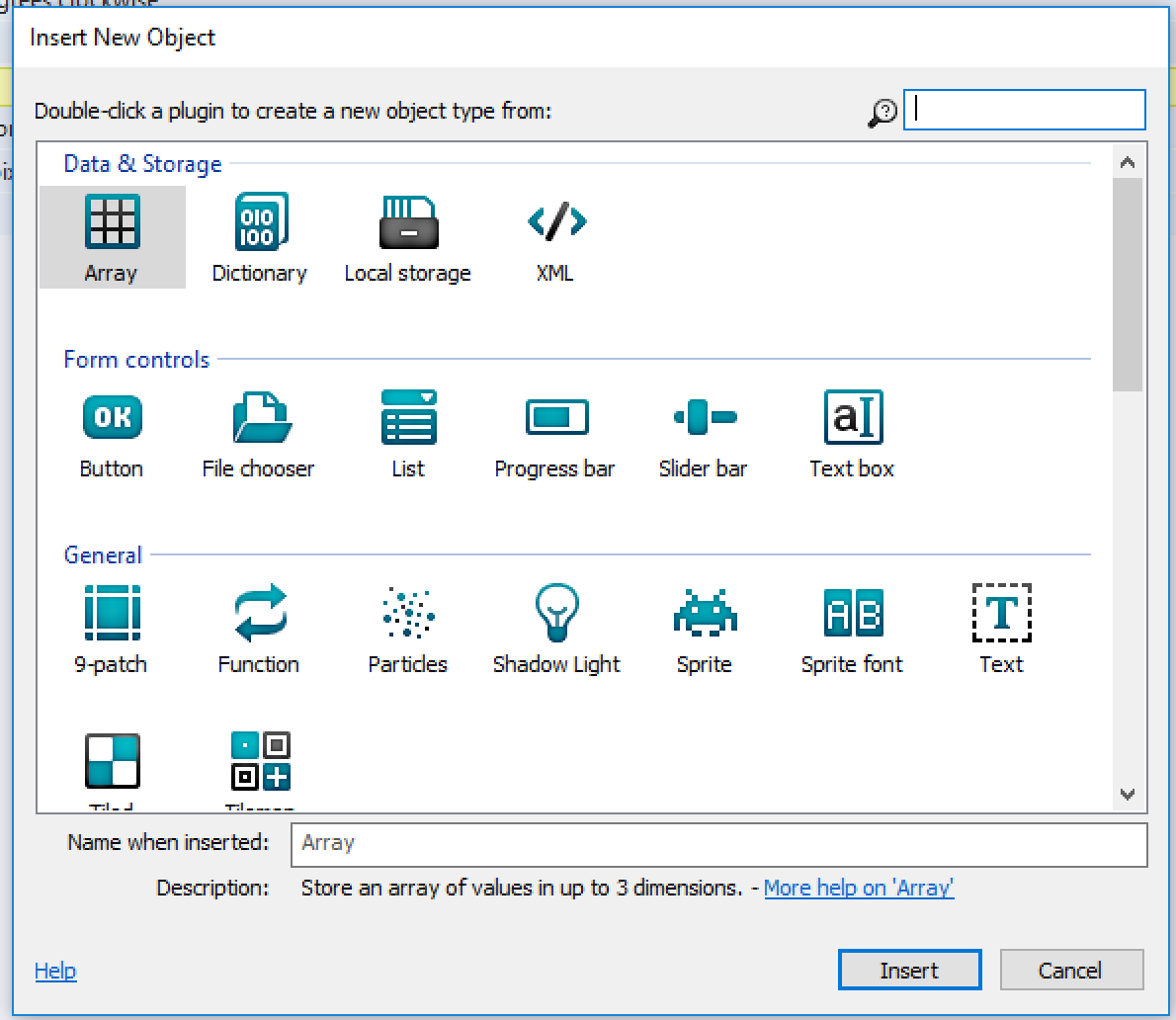Select the Sprite plugin icon
Viewport: 1176px width, 1020px height.
point(705,613)
